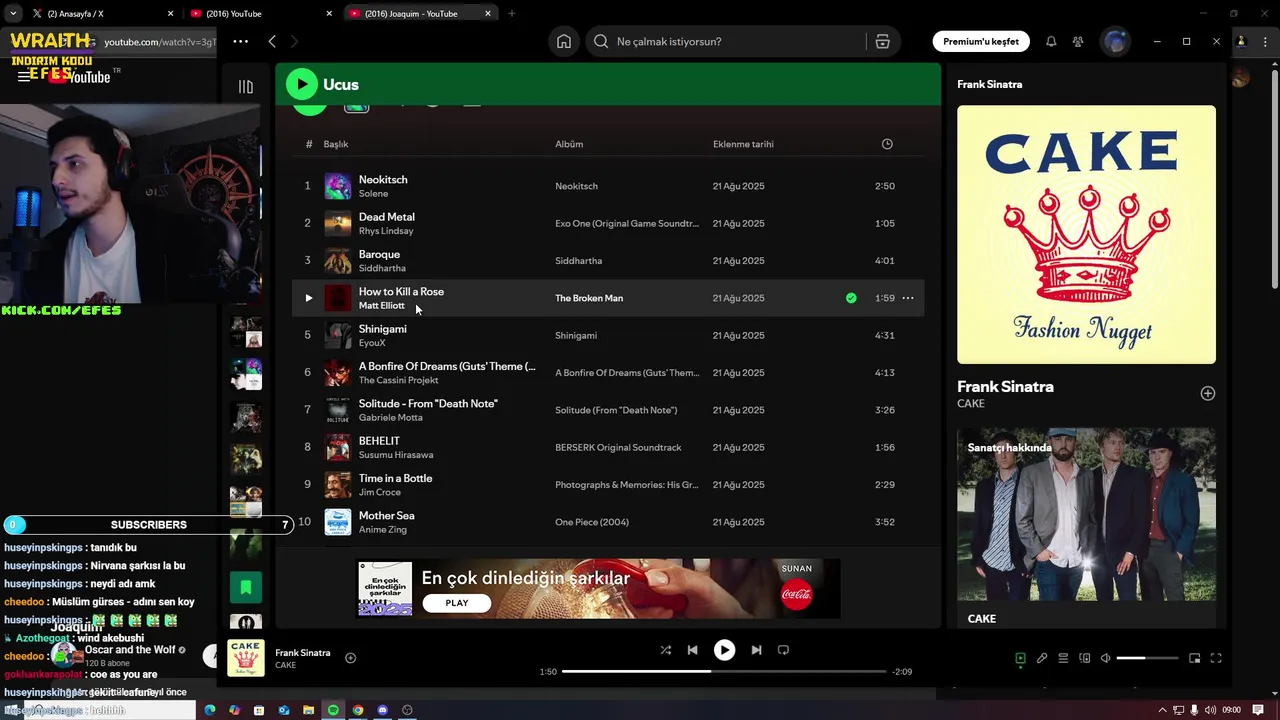
Task: Show hidden system tray icons
Action: pyautogui.click(x=1162, y=710)
